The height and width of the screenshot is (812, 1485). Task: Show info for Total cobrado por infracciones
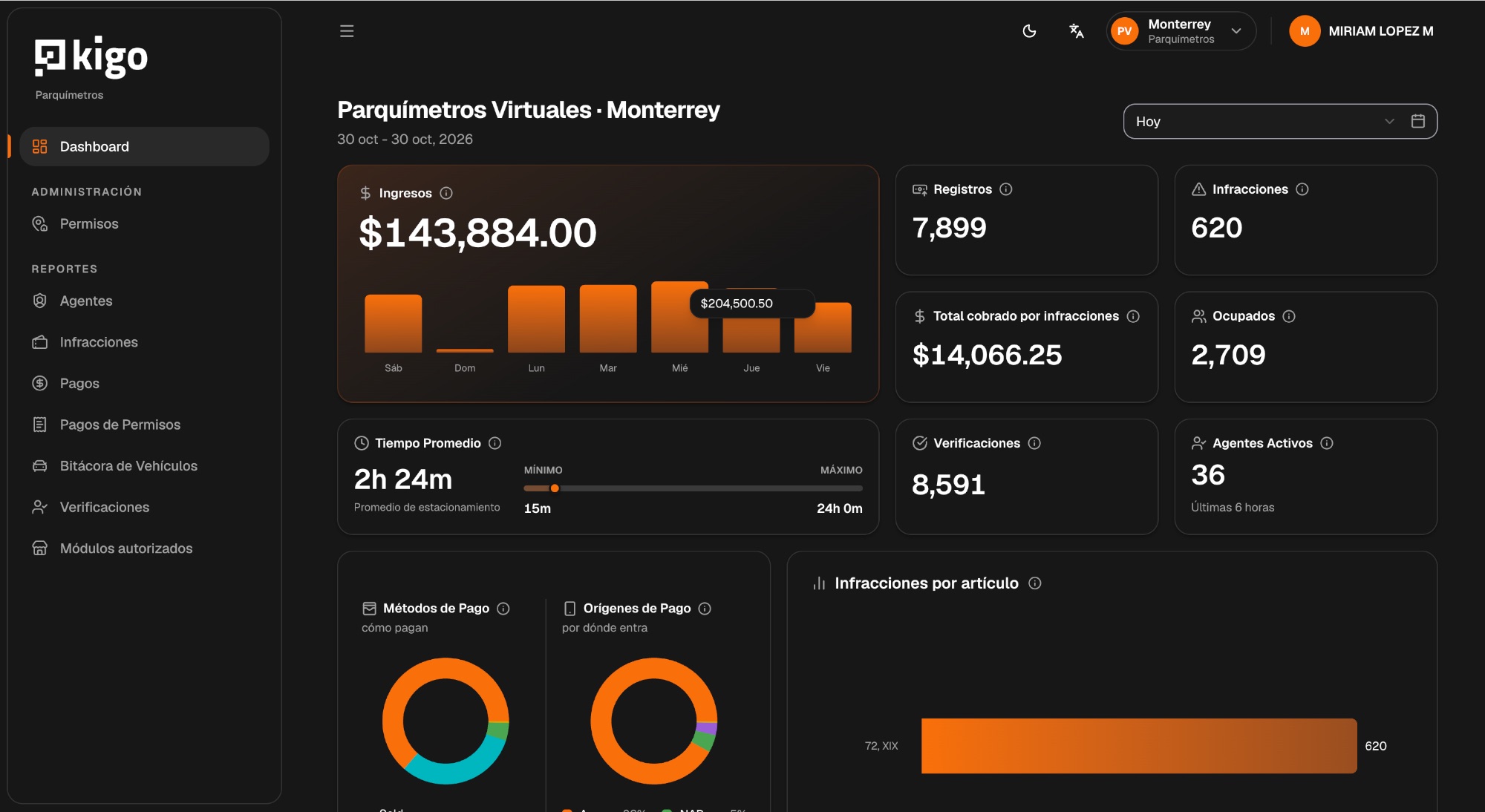(x=1133, y=316)
